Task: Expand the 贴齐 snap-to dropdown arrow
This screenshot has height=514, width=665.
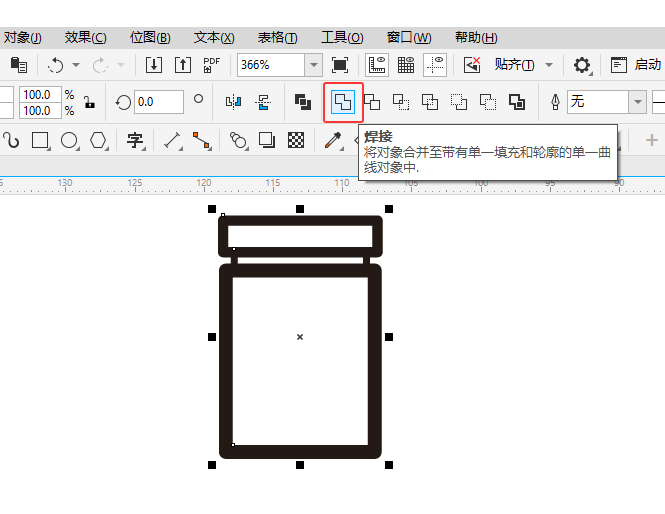Action: click(549, 65)
